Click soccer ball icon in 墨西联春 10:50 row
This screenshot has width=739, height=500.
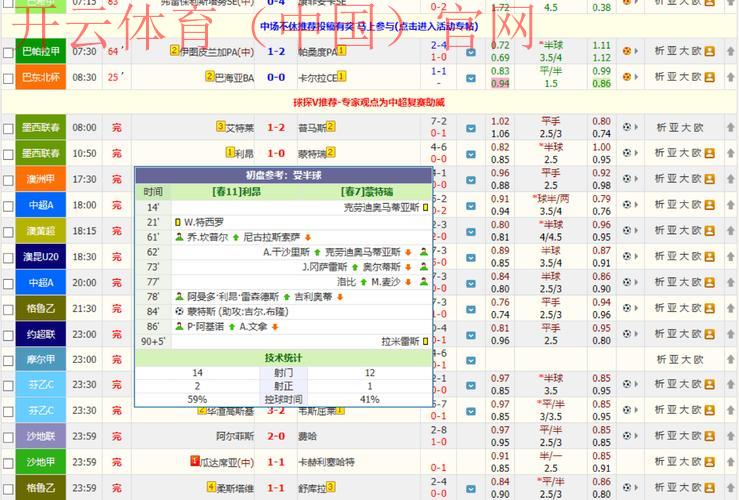[627, 153]
